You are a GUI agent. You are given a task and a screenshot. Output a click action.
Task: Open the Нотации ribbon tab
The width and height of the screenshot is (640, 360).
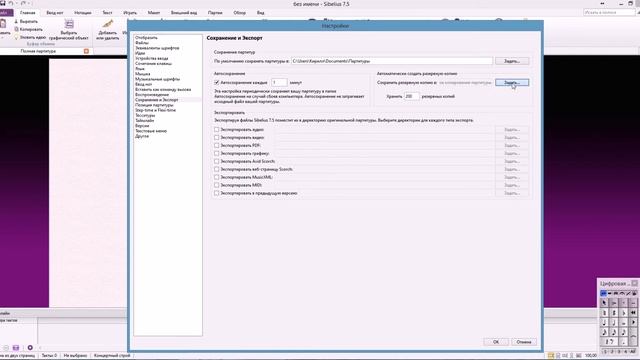click(82, 13)
